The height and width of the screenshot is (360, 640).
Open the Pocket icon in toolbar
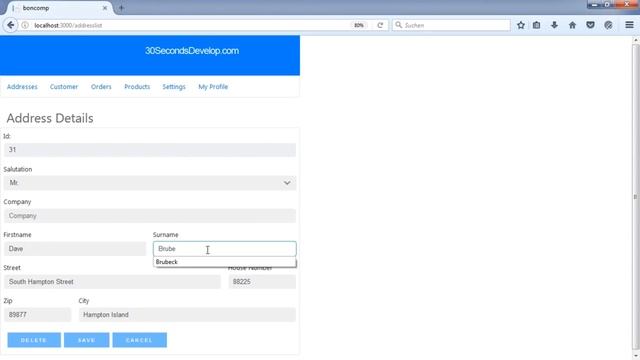[x=590, y=25]
